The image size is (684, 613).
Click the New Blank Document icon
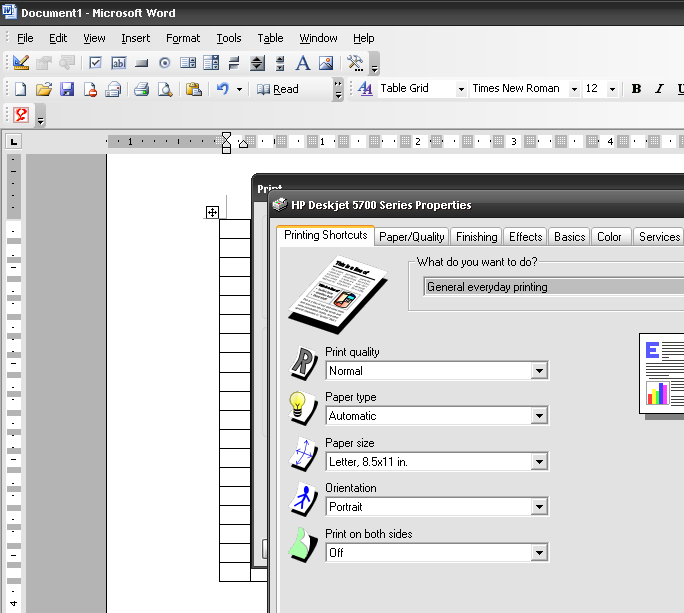[20, 89]
